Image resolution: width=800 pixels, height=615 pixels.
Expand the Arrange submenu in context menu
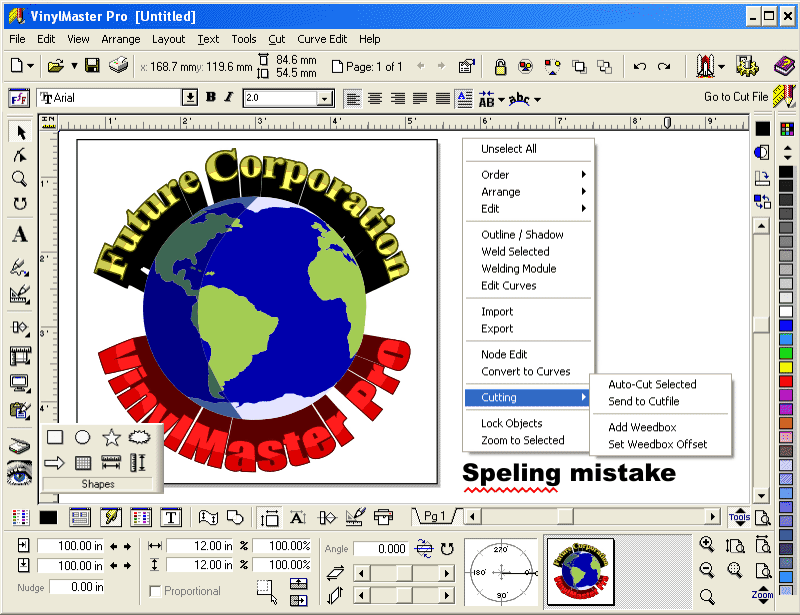point(530,192)
